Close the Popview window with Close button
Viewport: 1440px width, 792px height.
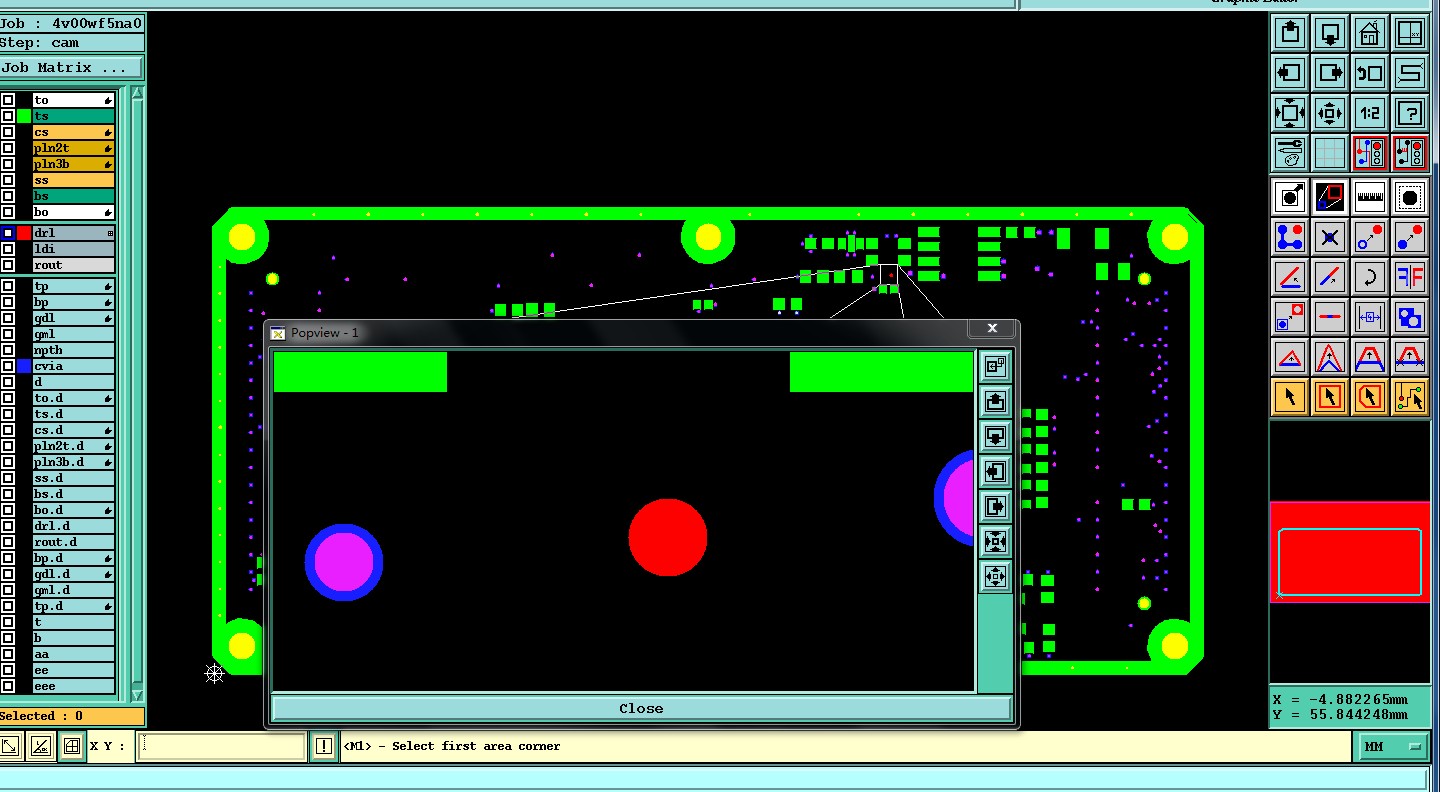(641, 708)
